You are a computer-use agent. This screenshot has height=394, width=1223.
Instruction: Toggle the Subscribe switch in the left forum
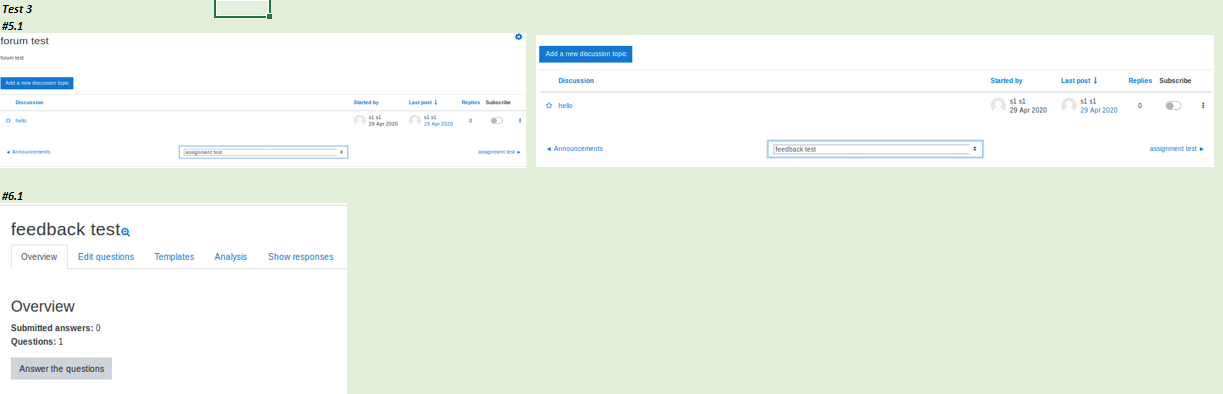[497, 120]
